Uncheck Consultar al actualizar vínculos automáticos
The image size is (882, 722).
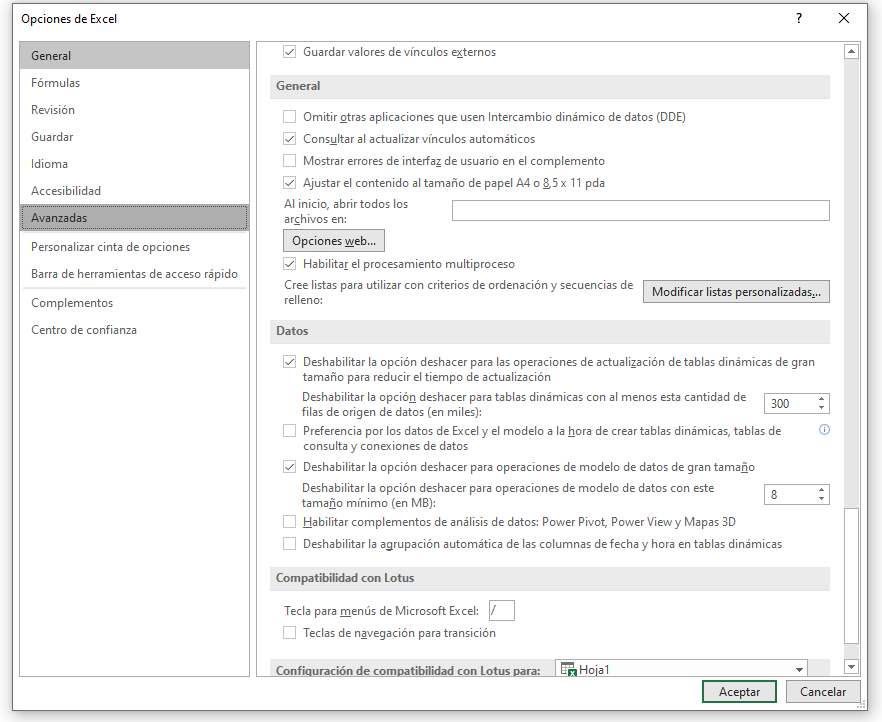289,139
